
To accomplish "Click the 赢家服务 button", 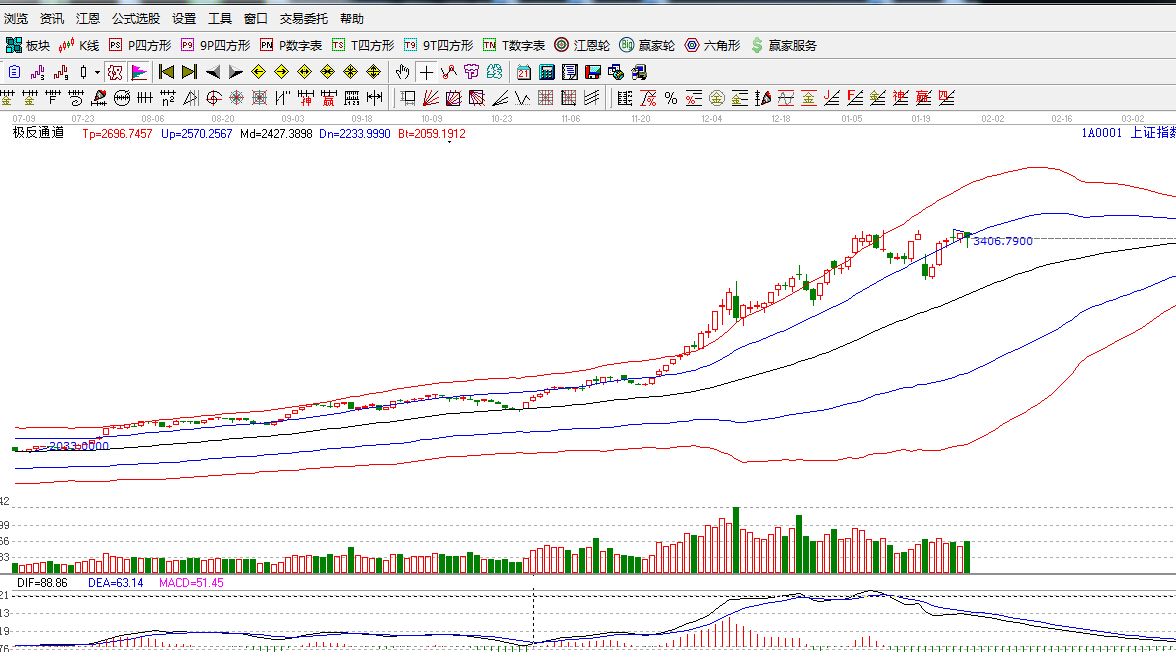I will coord(784,45).
